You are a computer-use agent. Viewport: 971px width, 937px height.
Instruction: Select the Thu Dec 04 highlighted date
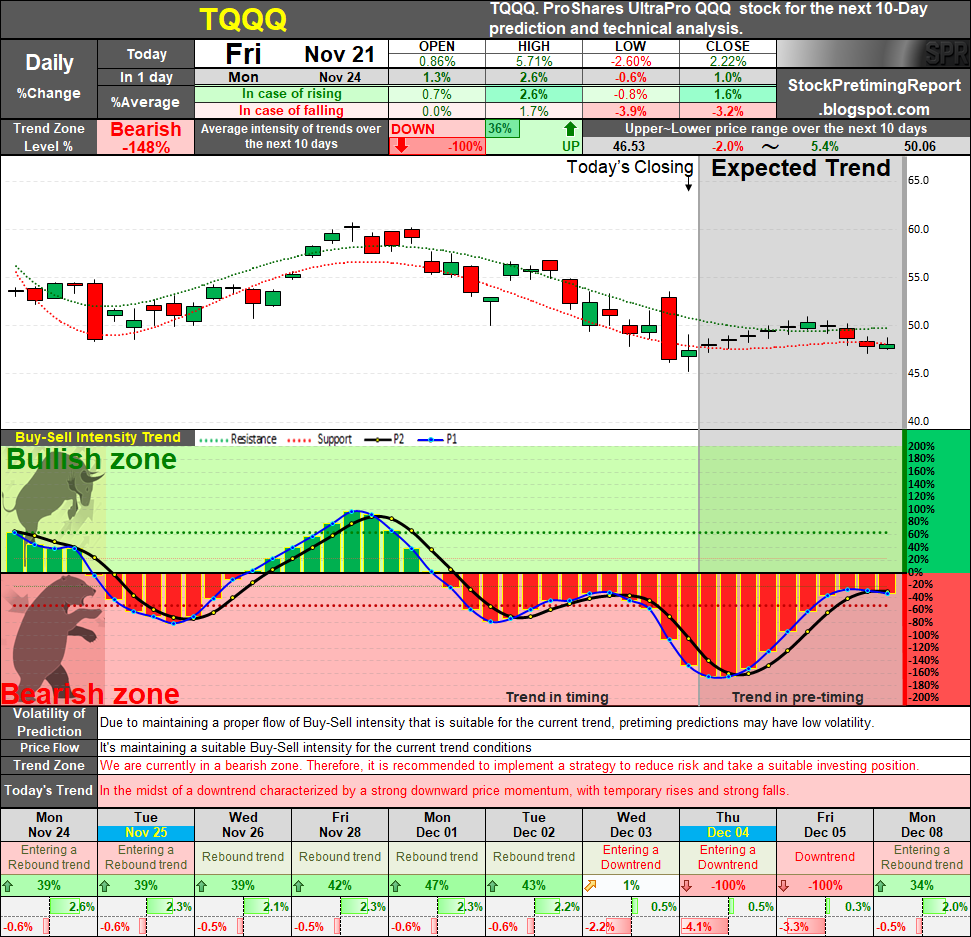(x=728, y=832)
